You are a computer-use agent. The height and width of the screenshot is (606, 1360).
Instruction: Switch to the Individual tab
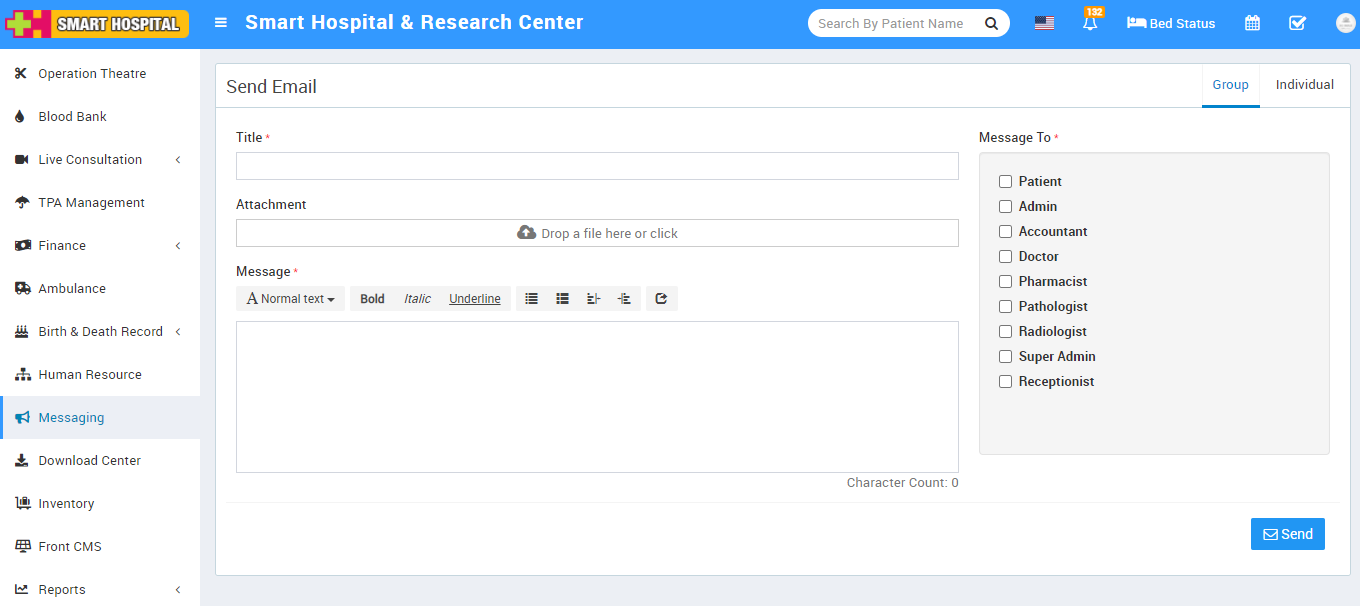[x=1304, y=85]
